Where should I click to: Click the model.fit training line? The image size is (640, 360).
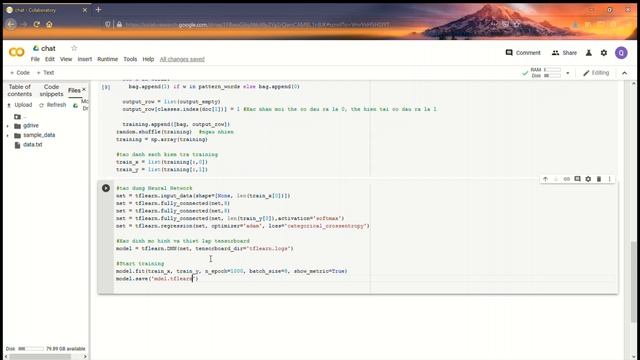(x=231, y=271)
